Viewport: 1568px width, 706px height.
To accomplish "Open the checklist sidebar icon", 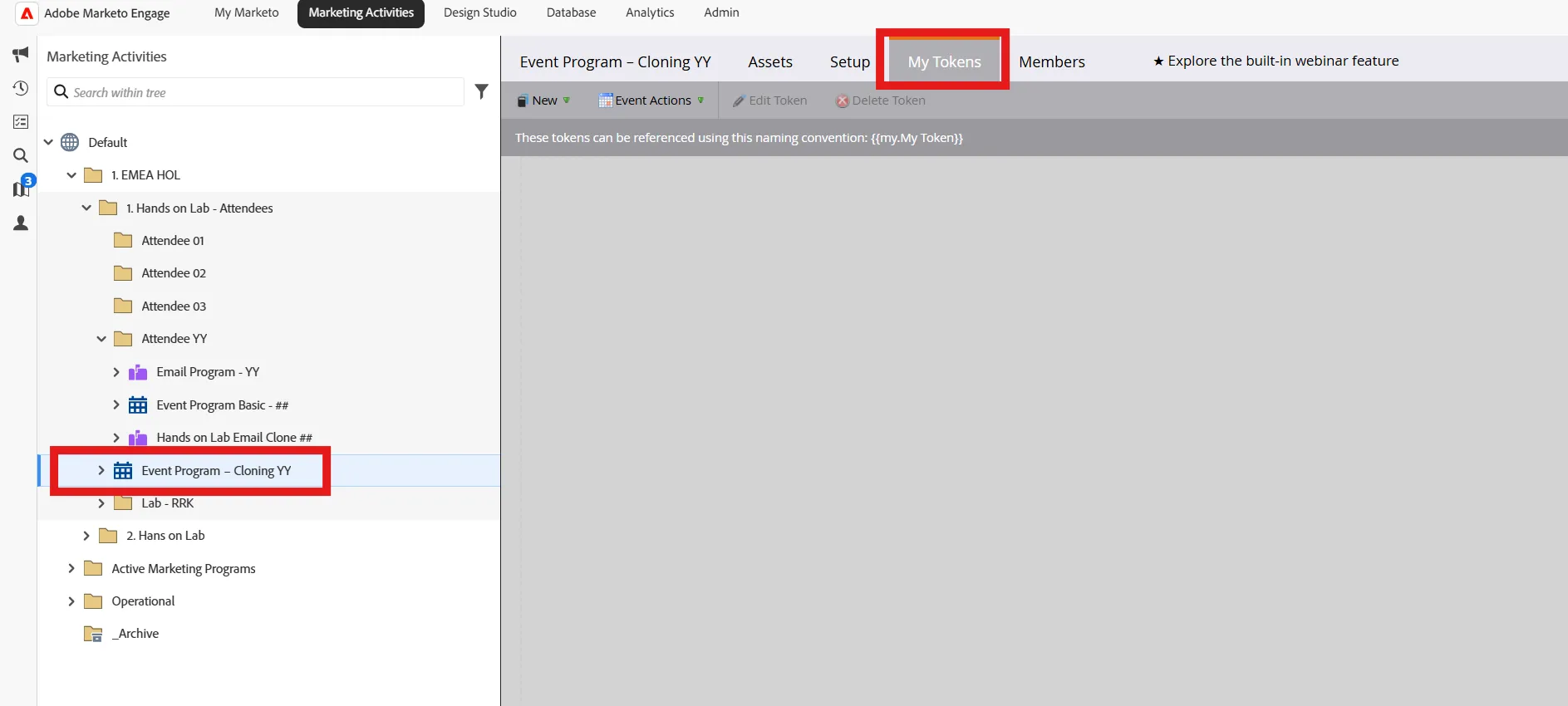I will (x=21, y=122).
